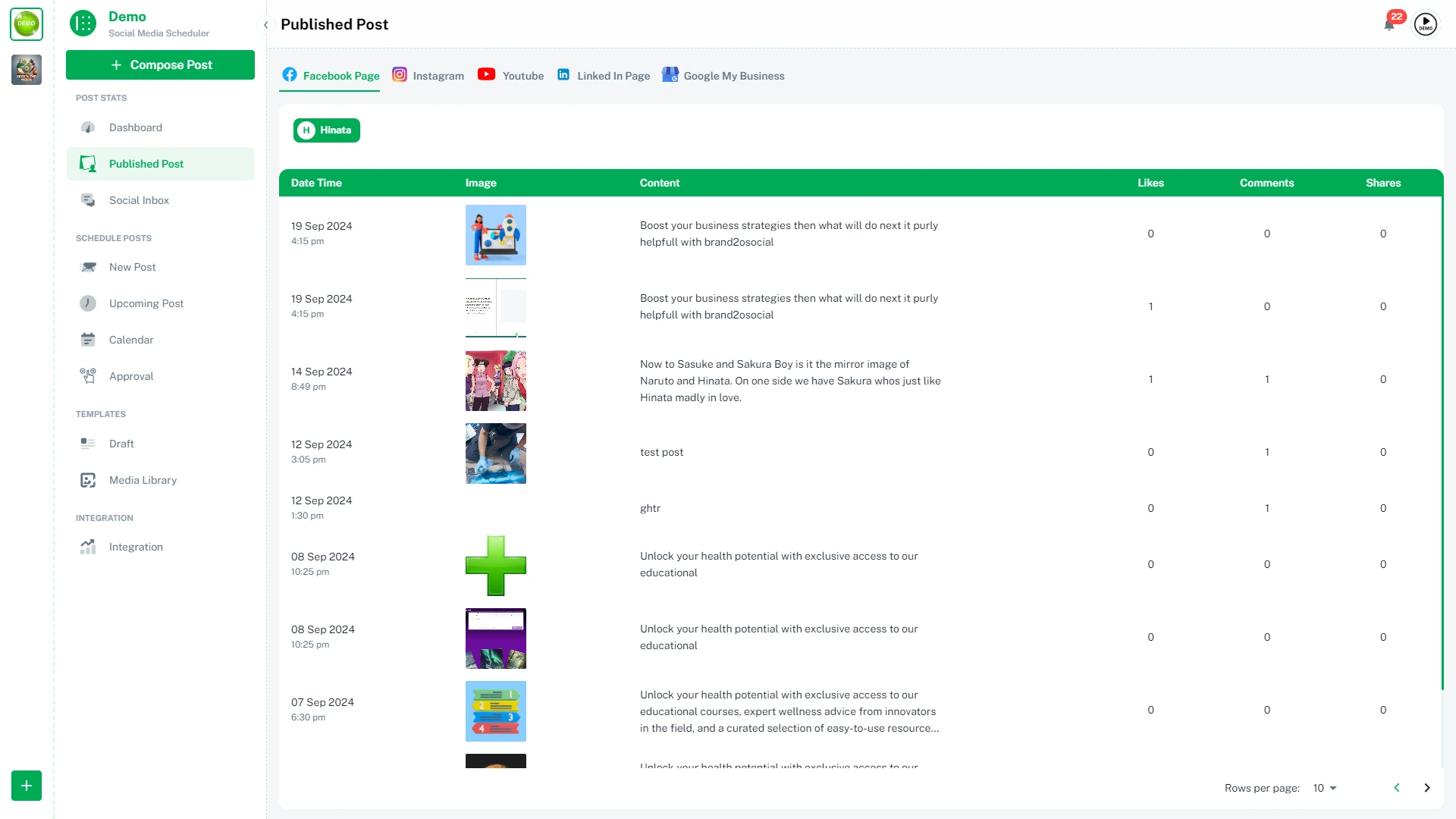Screen dimensions: 1456x819
Task: Open the Rows per page dropdown
Action: 1325,788
